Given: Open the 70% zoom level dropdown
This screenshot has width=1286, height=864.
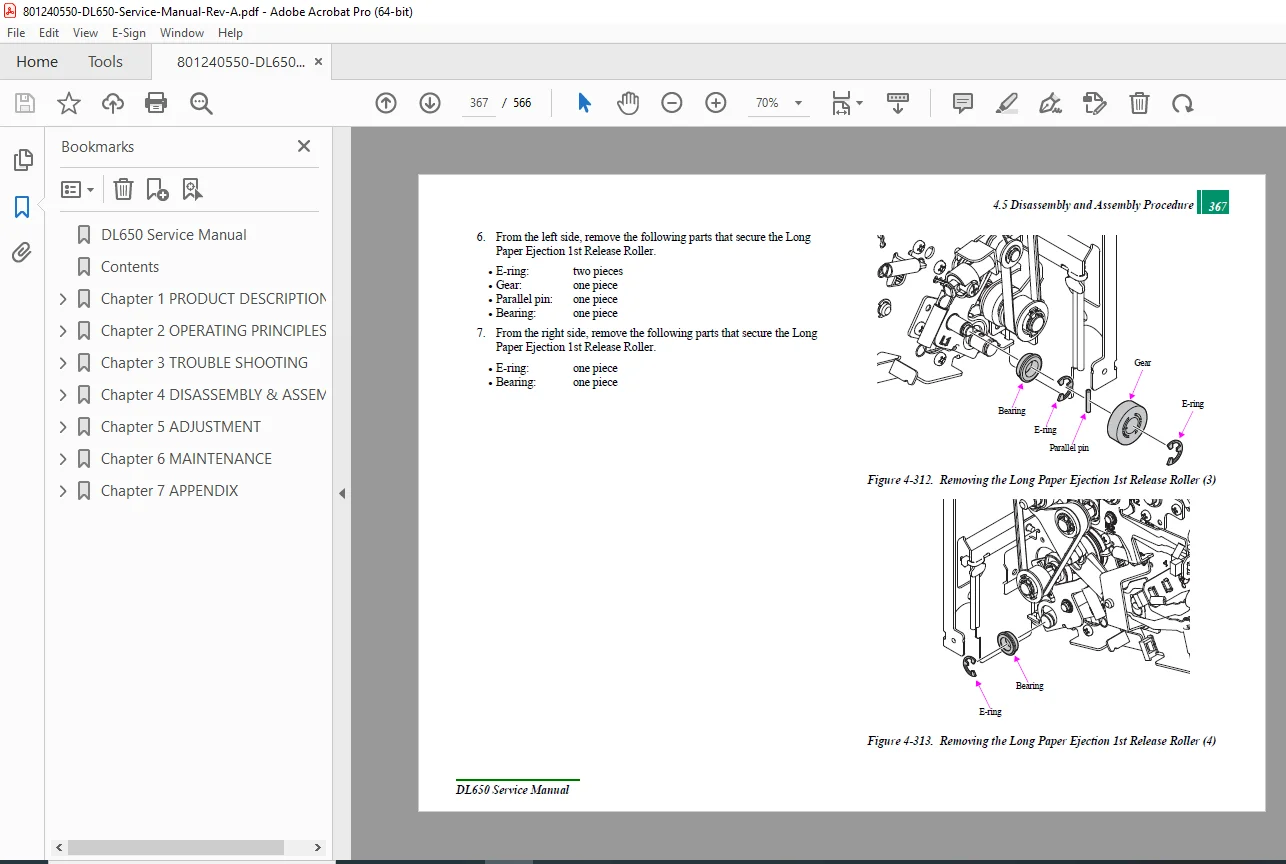Looking at the screenshot, I should [x=779, y=103].
